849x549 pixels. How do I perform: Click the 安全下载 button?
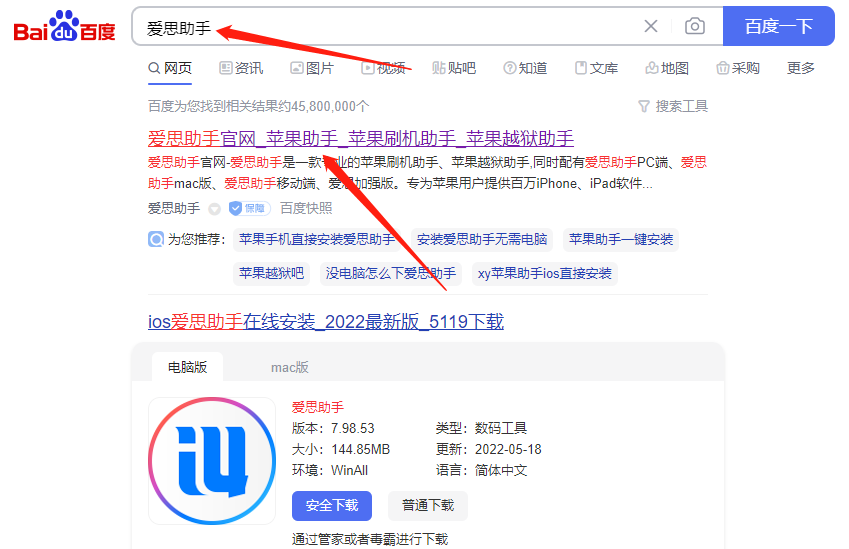point(332,506)
